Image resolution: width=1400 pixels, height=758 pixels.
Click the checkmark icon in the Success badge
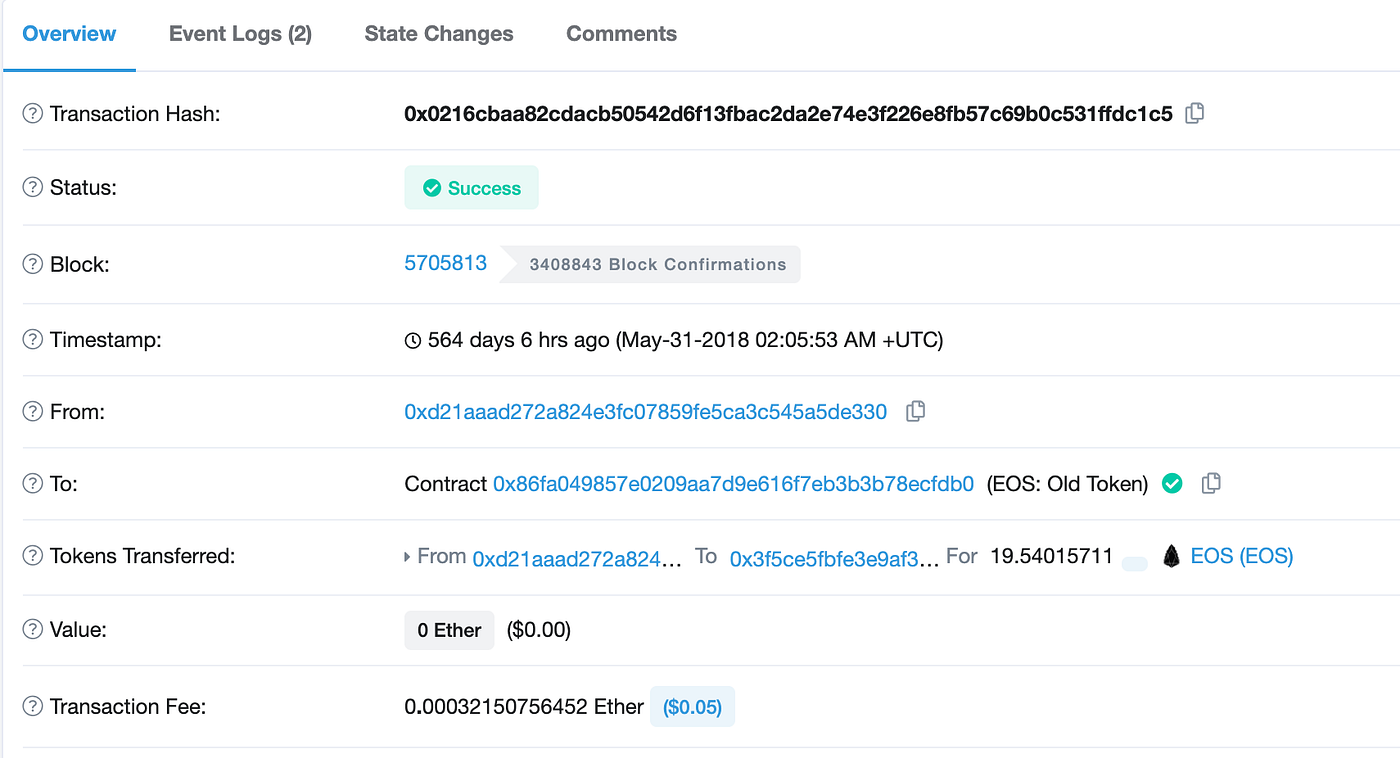pos(432,188)
